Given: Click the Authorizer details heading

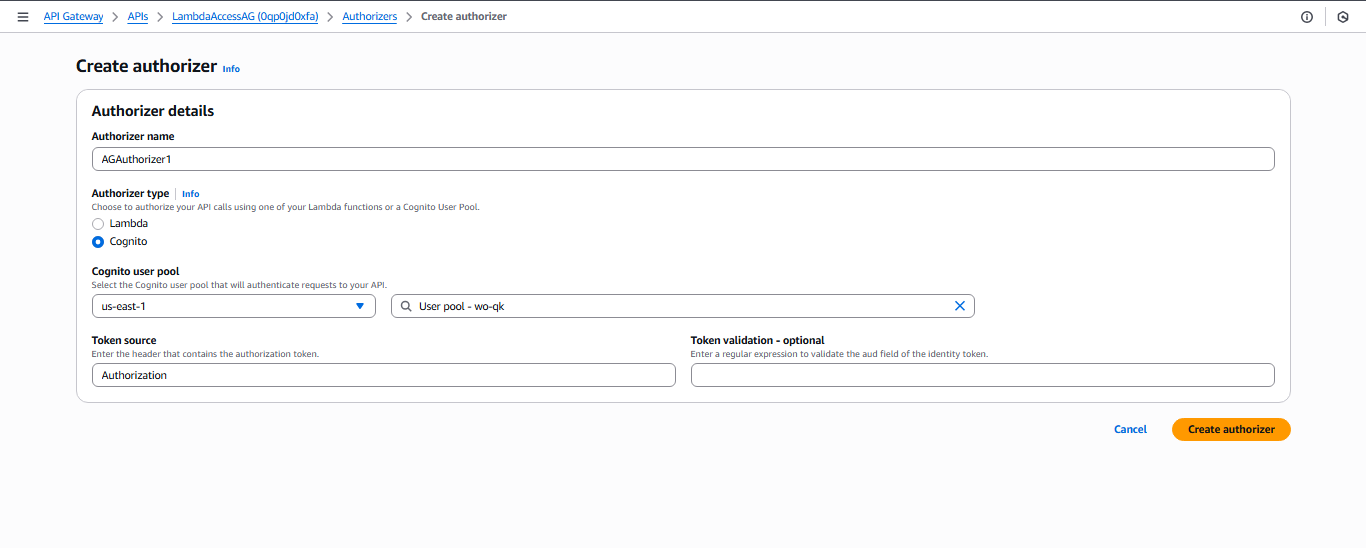Looking at the screenshot, I should pos(153,111).
